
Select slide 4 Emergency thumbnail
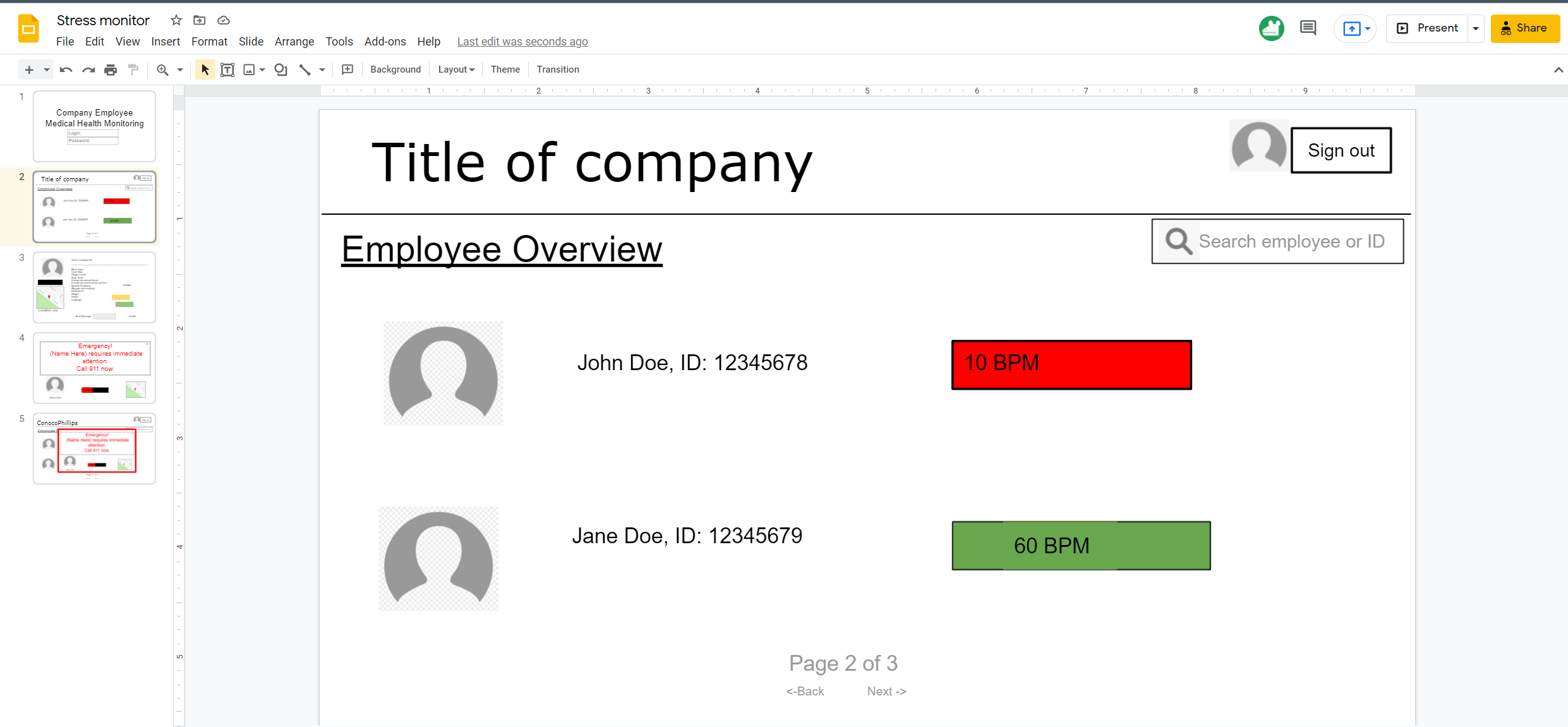click(95, 368)
